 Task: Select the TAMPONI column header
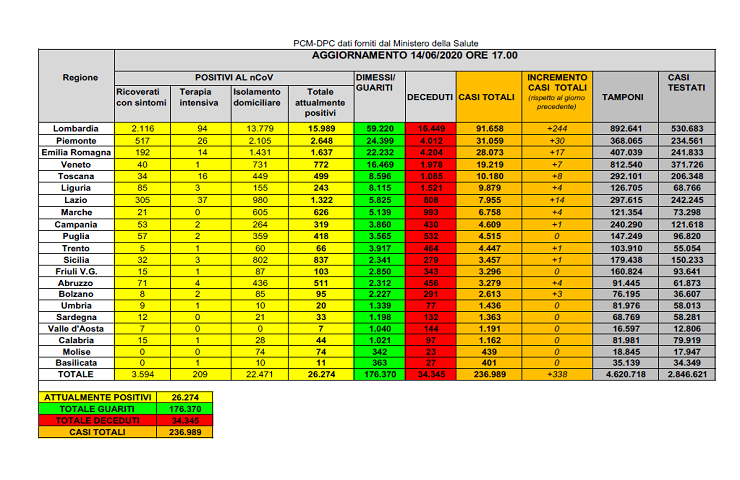[623, 96]
